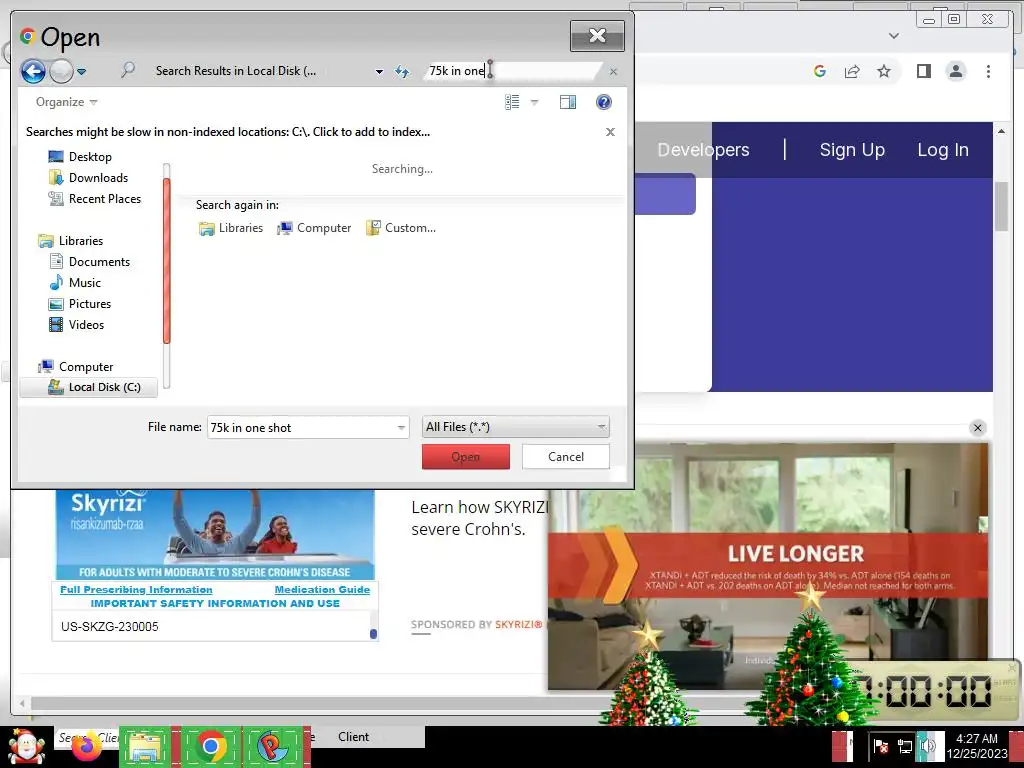Bookmark this page with the star icon

[x=884, y=71]
